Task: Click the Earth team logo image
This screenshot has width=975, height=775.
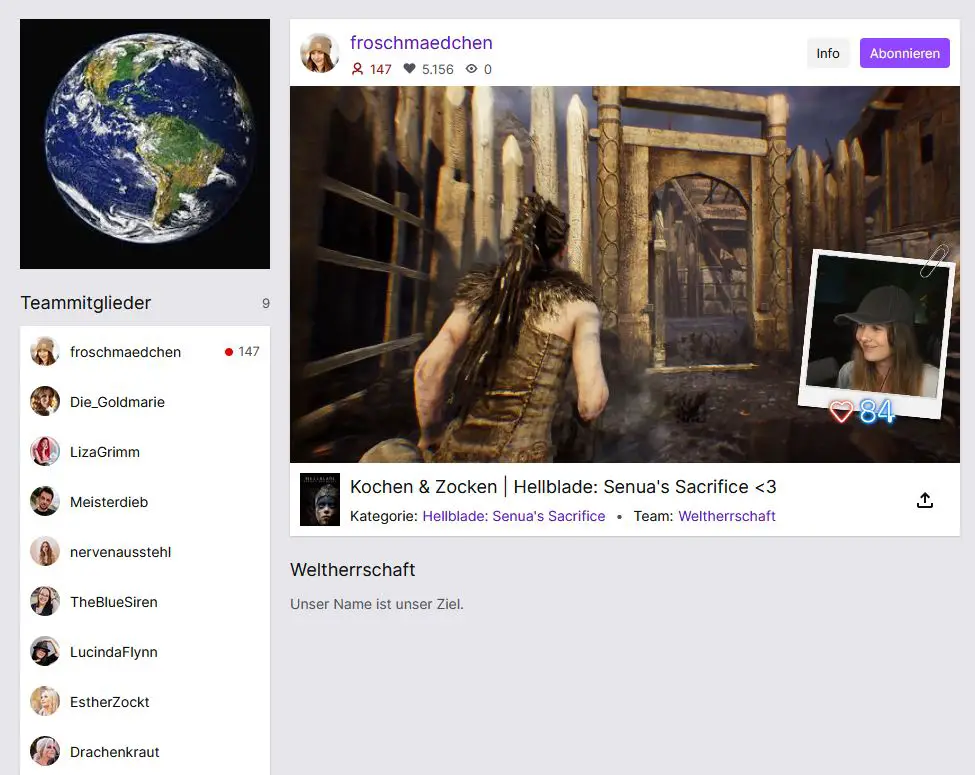Action: tap(145, 144)
